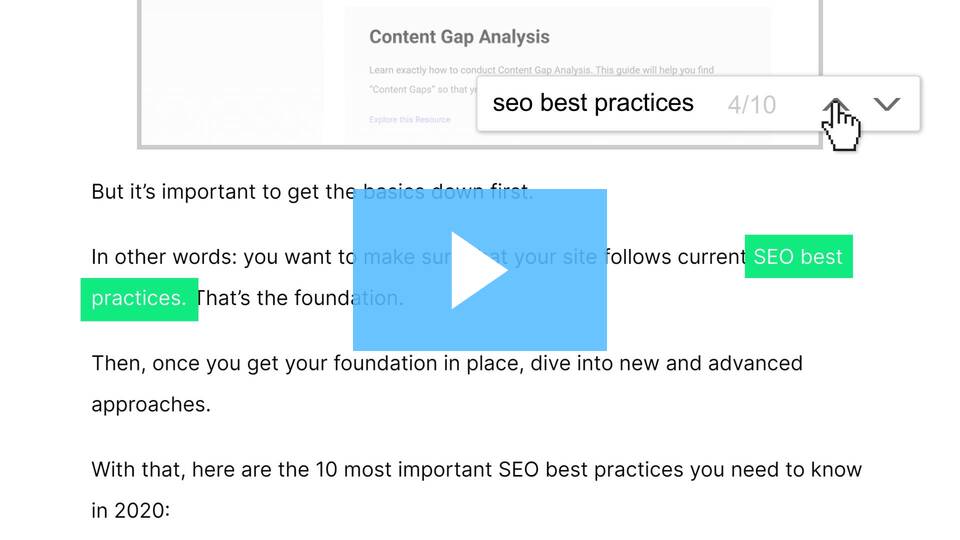
Task: Click the 'Then, once you get your foundation' line
Action: pyautogui.click(x=446, y=363)
